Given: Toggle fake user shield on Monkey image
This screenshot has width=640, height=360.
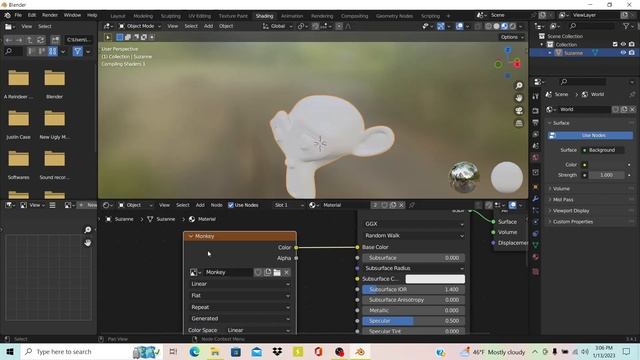Looking at the screenshot, I should coord(258,272).
